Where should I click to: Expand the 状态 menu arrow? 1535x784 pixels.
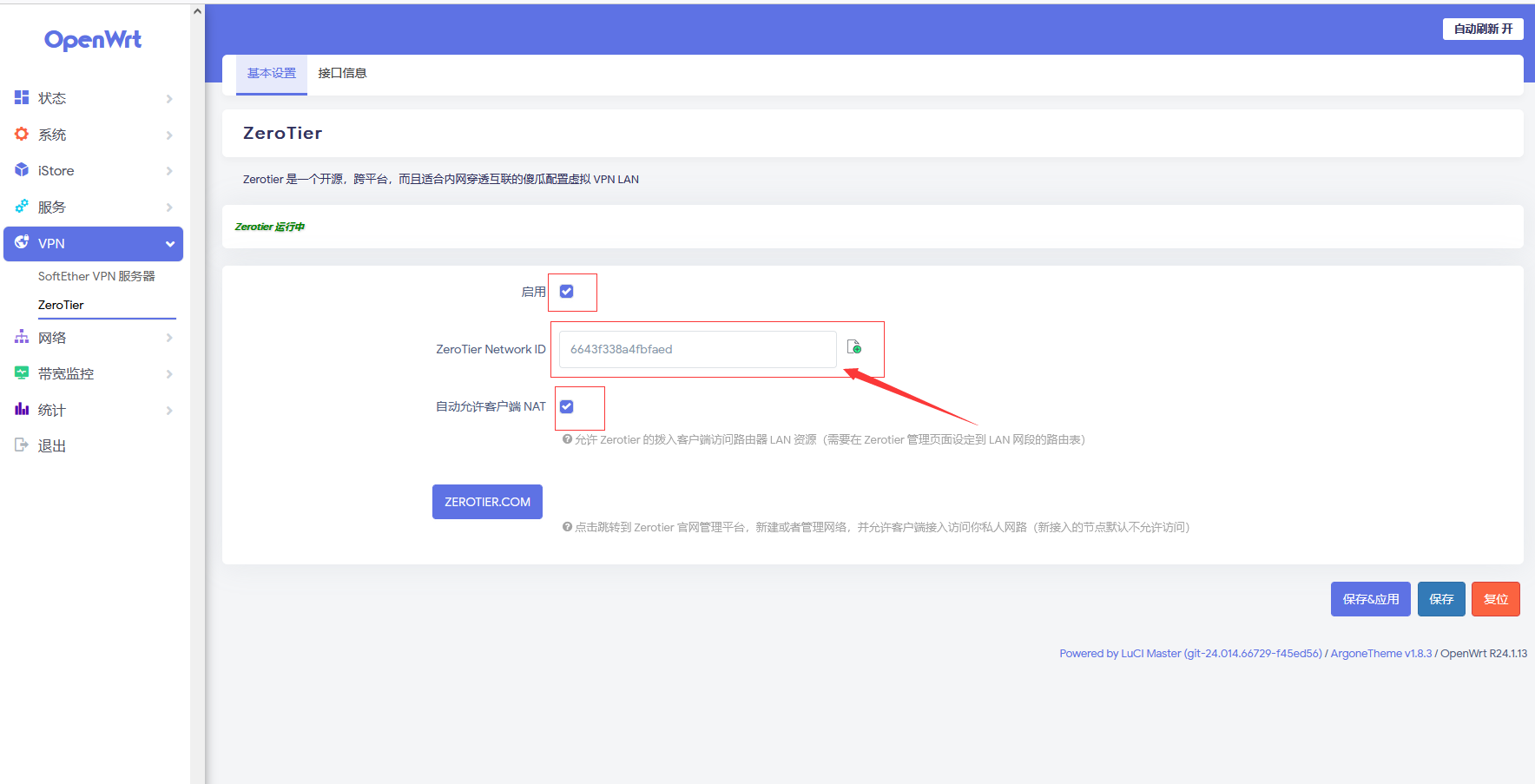click(x=169, y=99)
